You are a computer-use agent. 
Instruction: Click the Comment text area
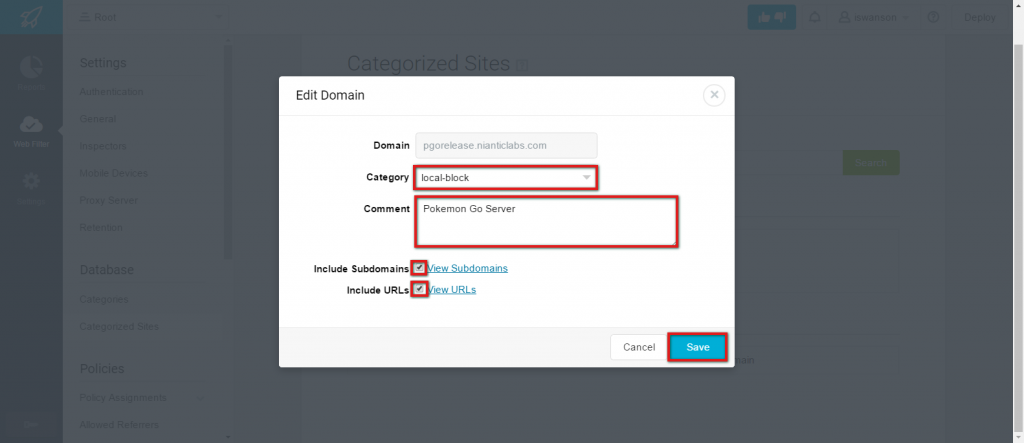pyautogui.click(x=546, y=221)
